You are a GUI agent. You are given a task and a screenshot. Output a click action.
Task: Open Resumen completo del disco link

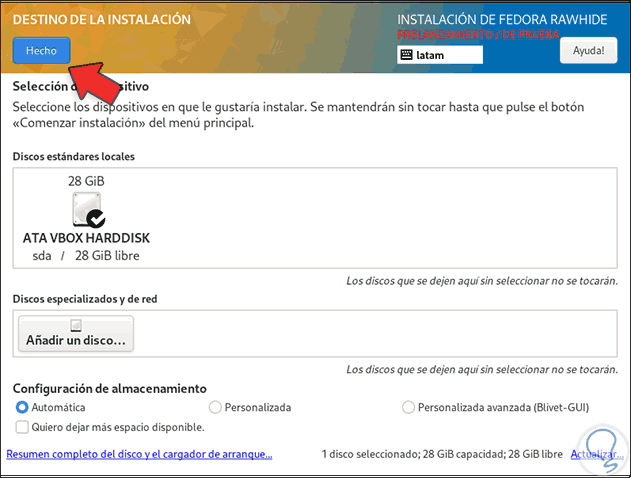point(139,454)
